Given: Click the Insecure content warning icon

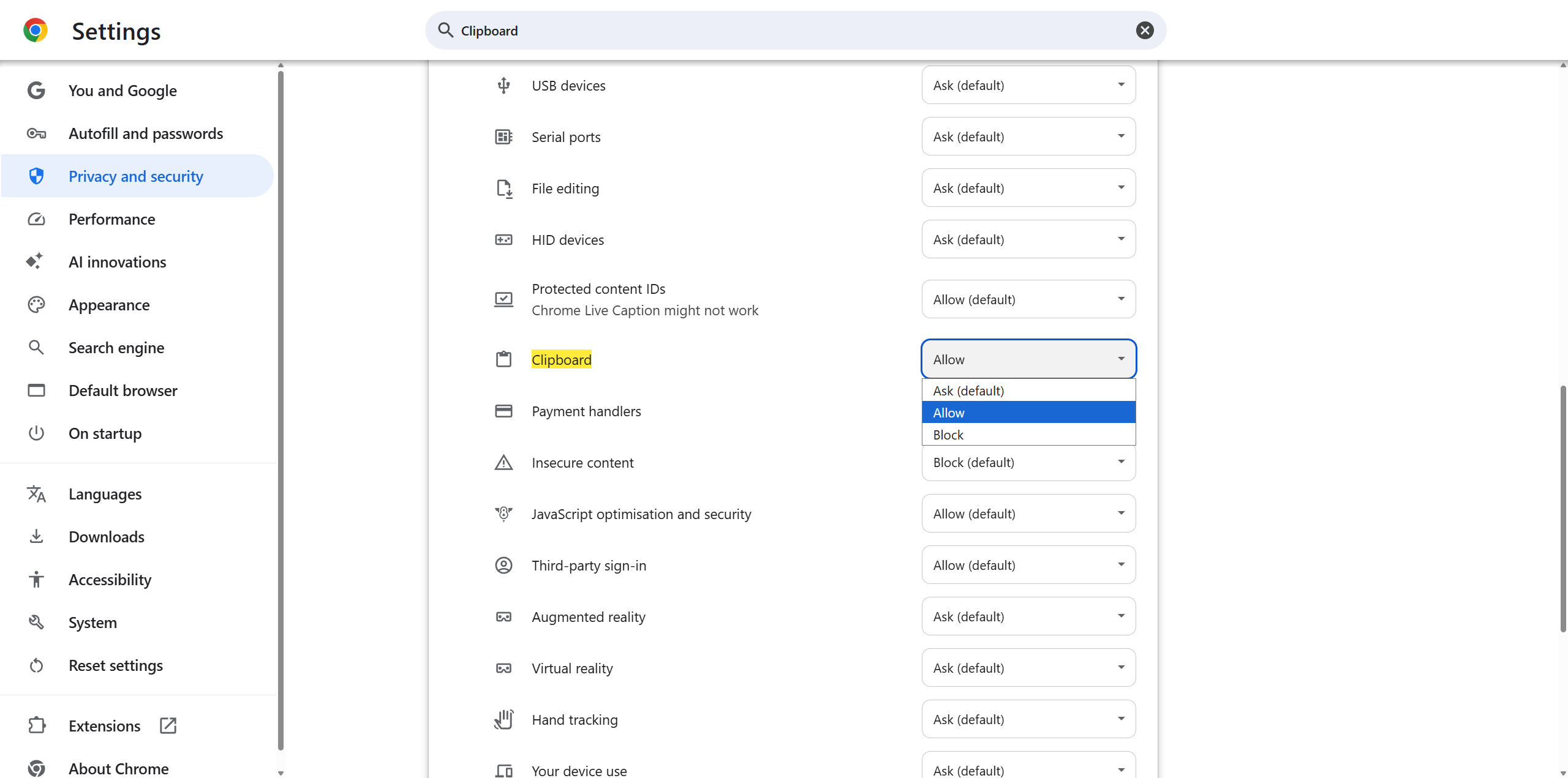Looking at the screenshot, I should click(503, 463).
